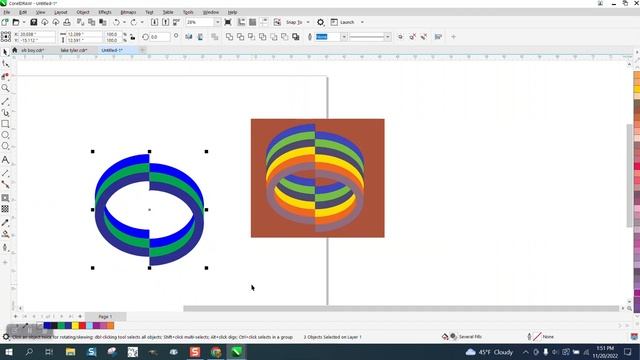Click the Import icon
The height and width of the screenshot is (360, 640).
pos(154,22)
